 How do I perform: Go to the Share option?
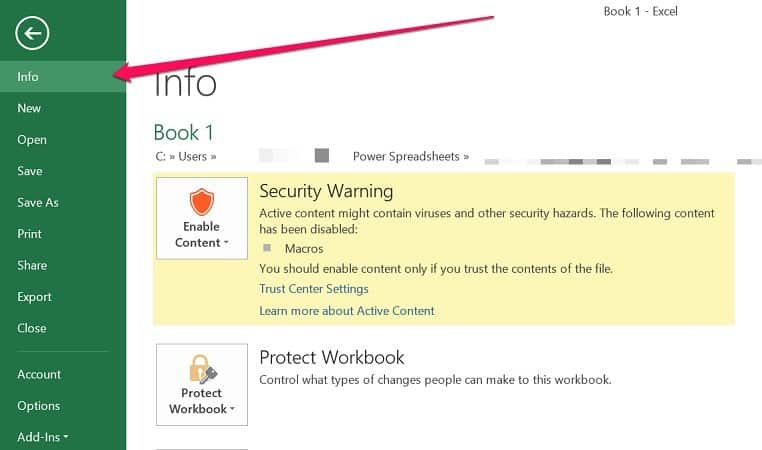pos(32,265)
